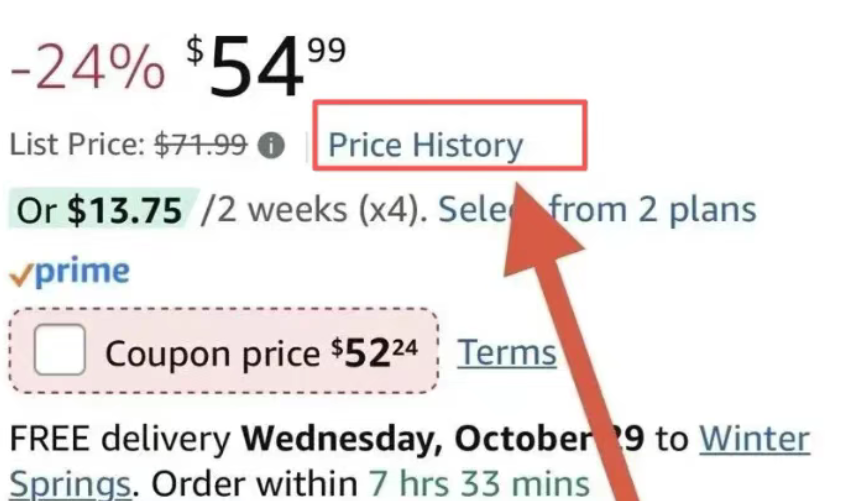
Task: Click the struck-through $71.99 list price
Action: tap(200, 146)
